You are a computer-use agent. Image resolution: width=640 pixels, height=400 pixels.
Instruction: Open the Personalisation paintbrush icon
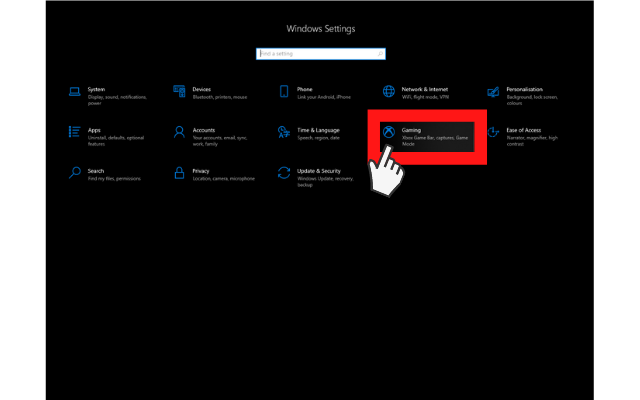[x=493, y=92]
